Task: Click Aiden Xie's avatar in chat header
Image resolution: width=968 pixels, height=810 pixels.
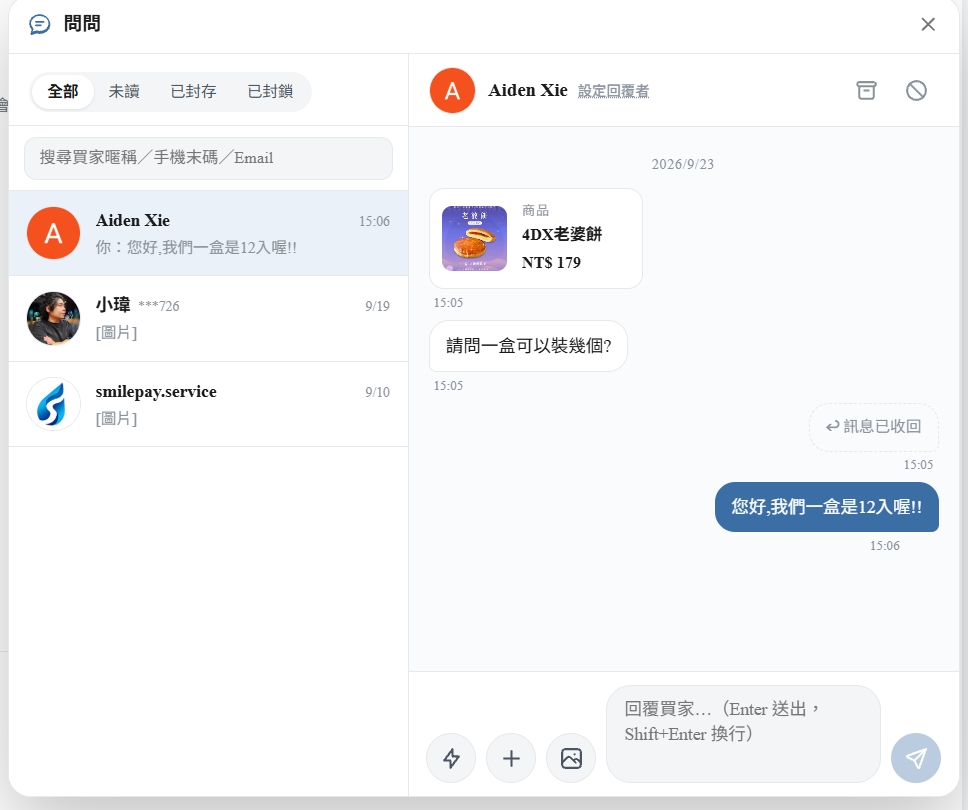Action: tap(453, 91)
